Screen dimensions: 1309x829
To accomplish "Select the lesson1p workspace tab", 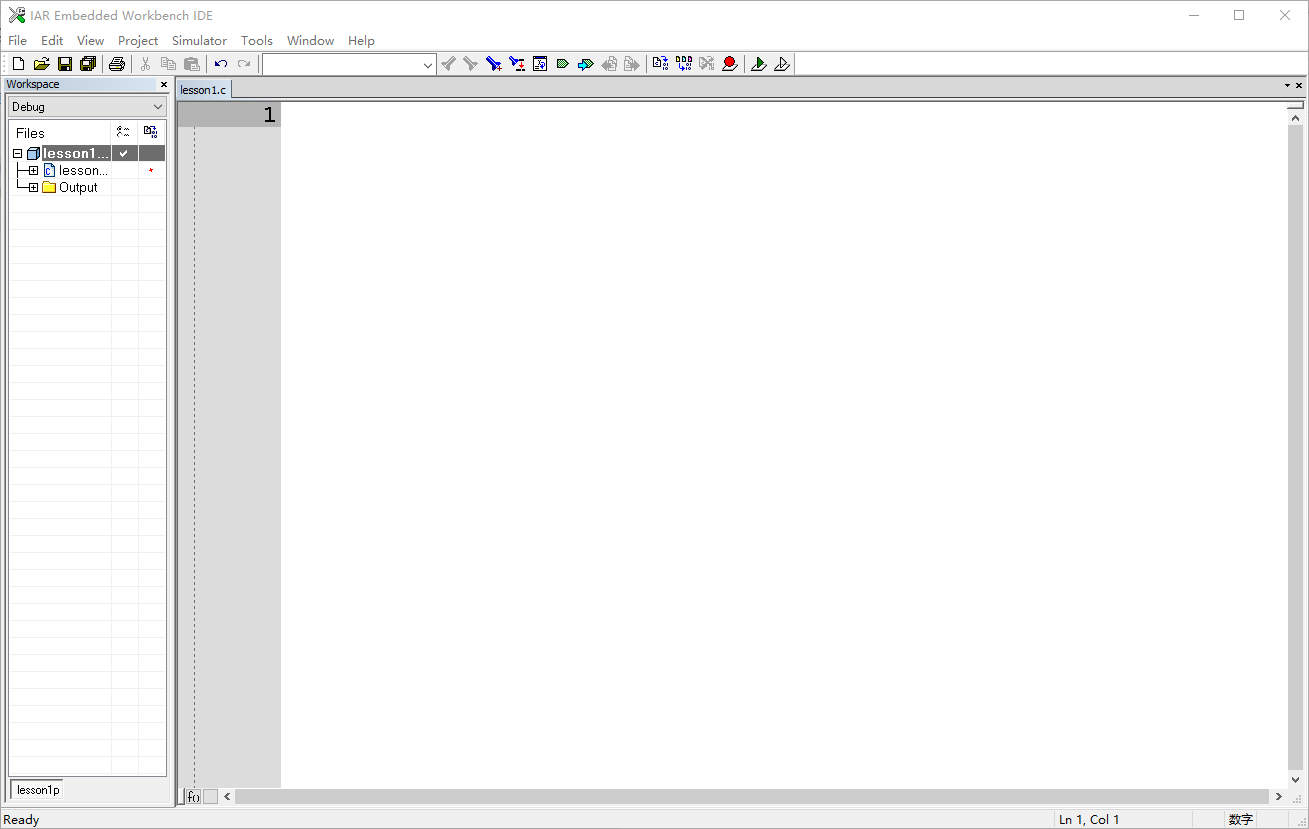I will pos(37,790).
